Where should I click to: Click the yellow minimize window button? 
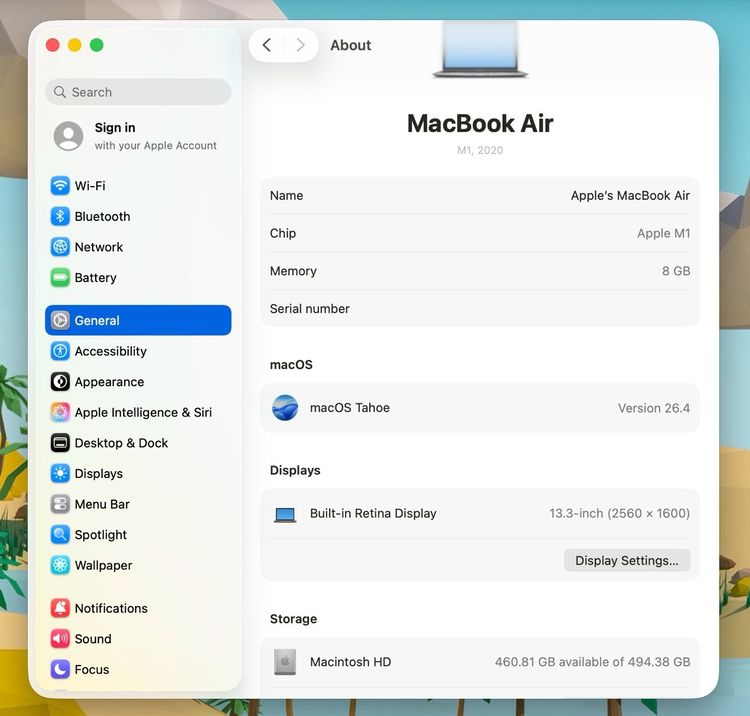(x=75, y=45)
